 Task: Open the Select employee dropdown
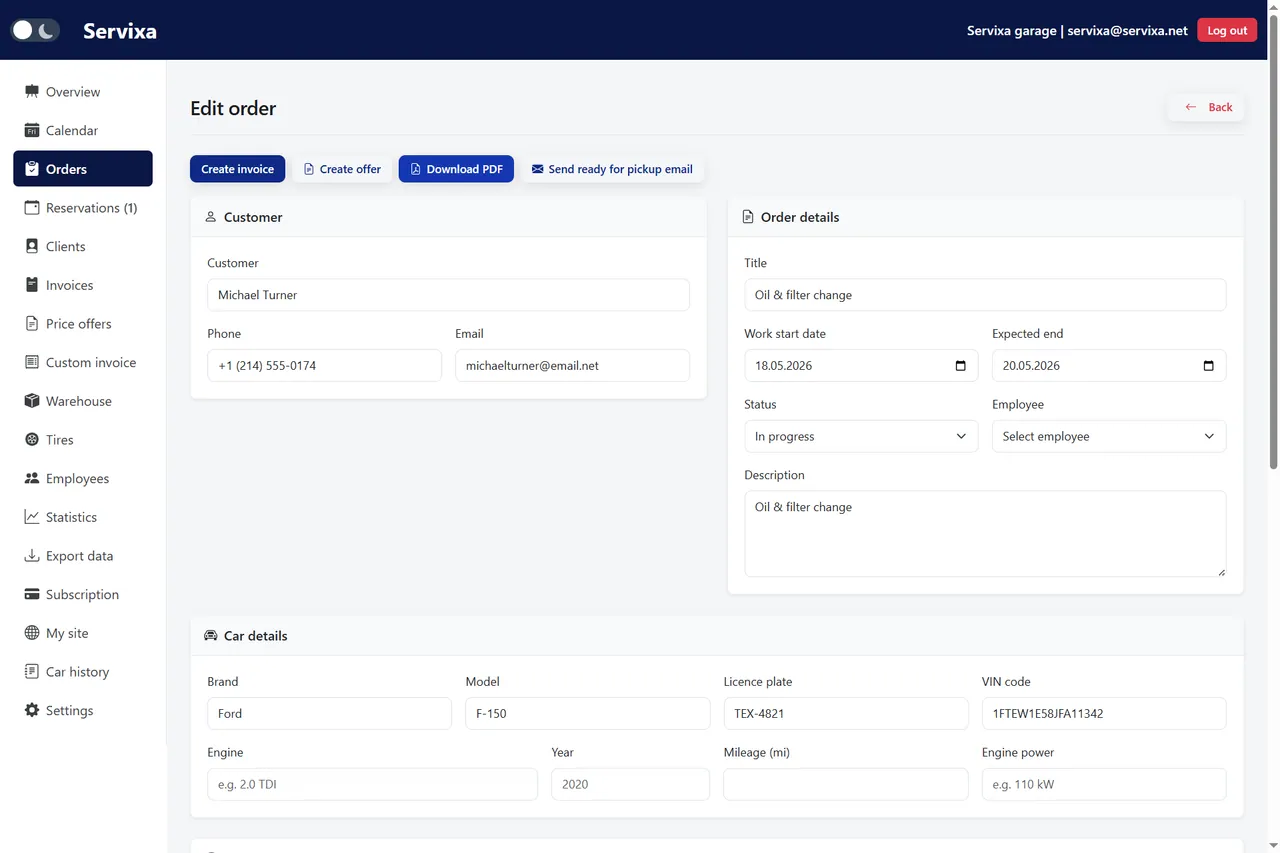pyautogui.click(x=1109, y=436)
